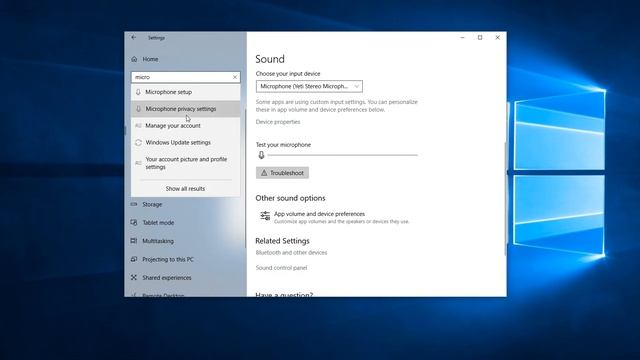Click the Windows Update settings icon
The image size is (640, 360).
pos(138,142)
